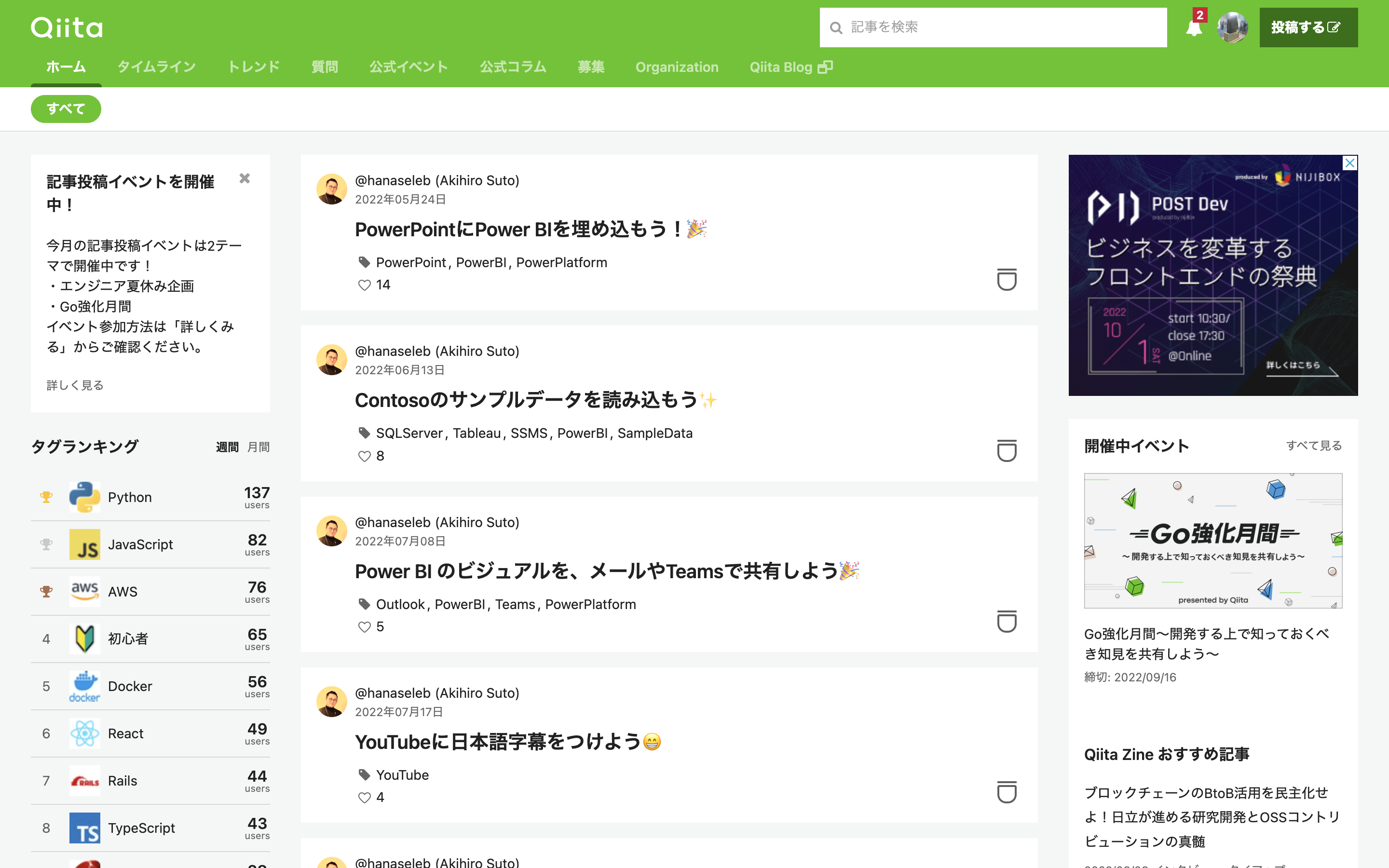Click the 記事を検索 search field
1389x868 pixels.
tap(993, 27)
